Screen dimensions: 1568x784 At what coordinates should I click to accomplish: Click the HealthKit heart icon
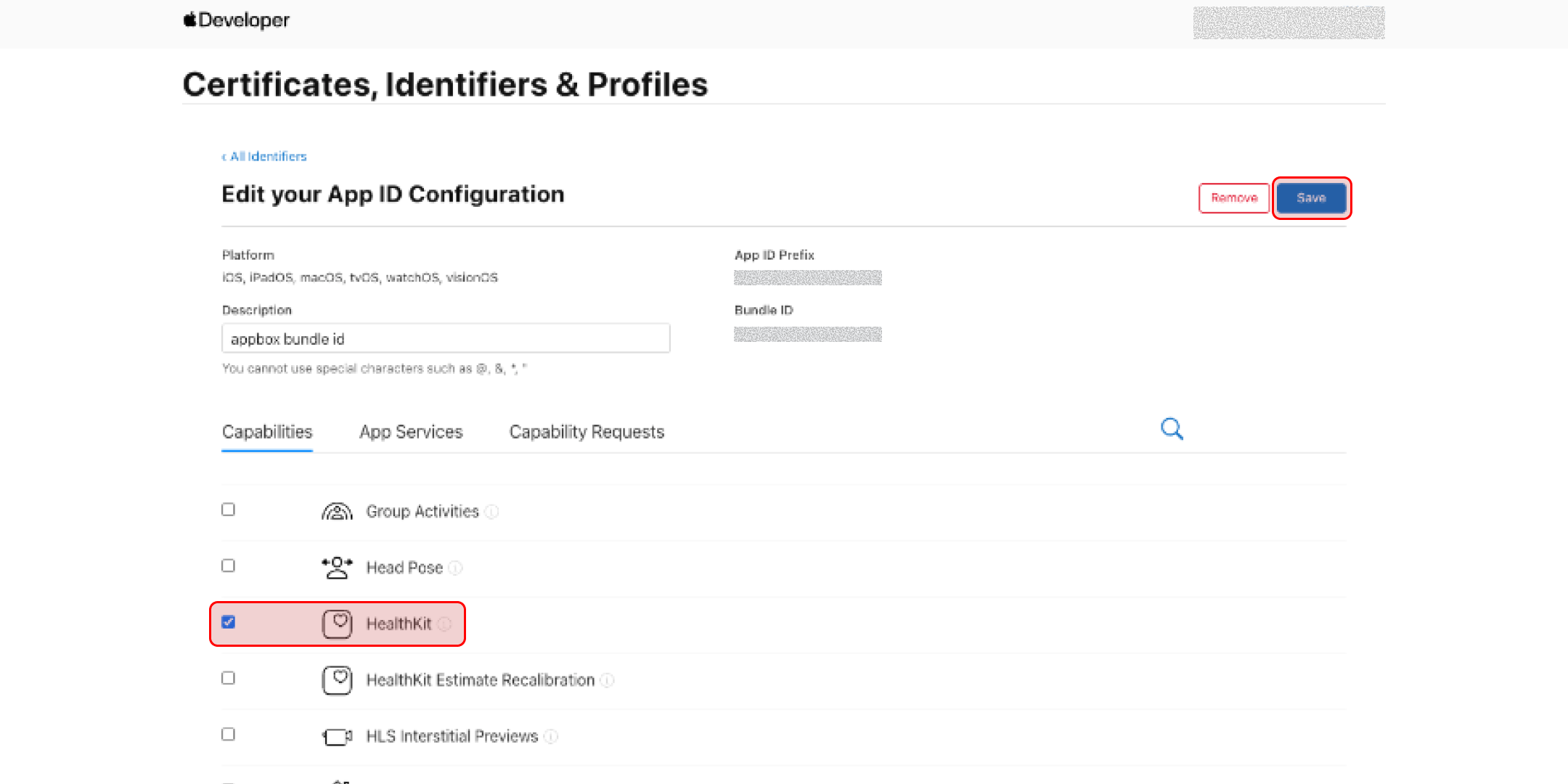(x=337, y=624)
